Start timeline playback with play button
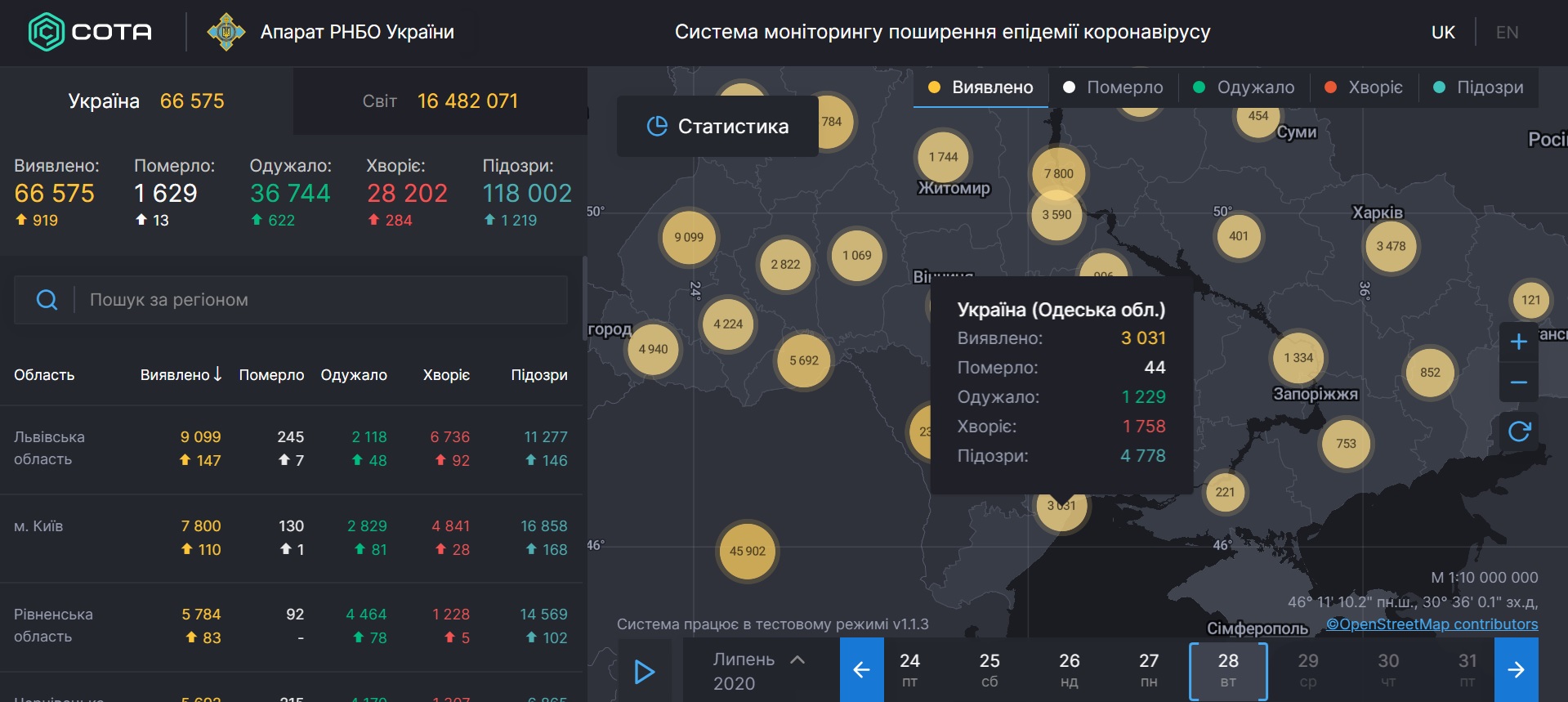The width and height of the screenshot is (1568, 702). (645, 672)
